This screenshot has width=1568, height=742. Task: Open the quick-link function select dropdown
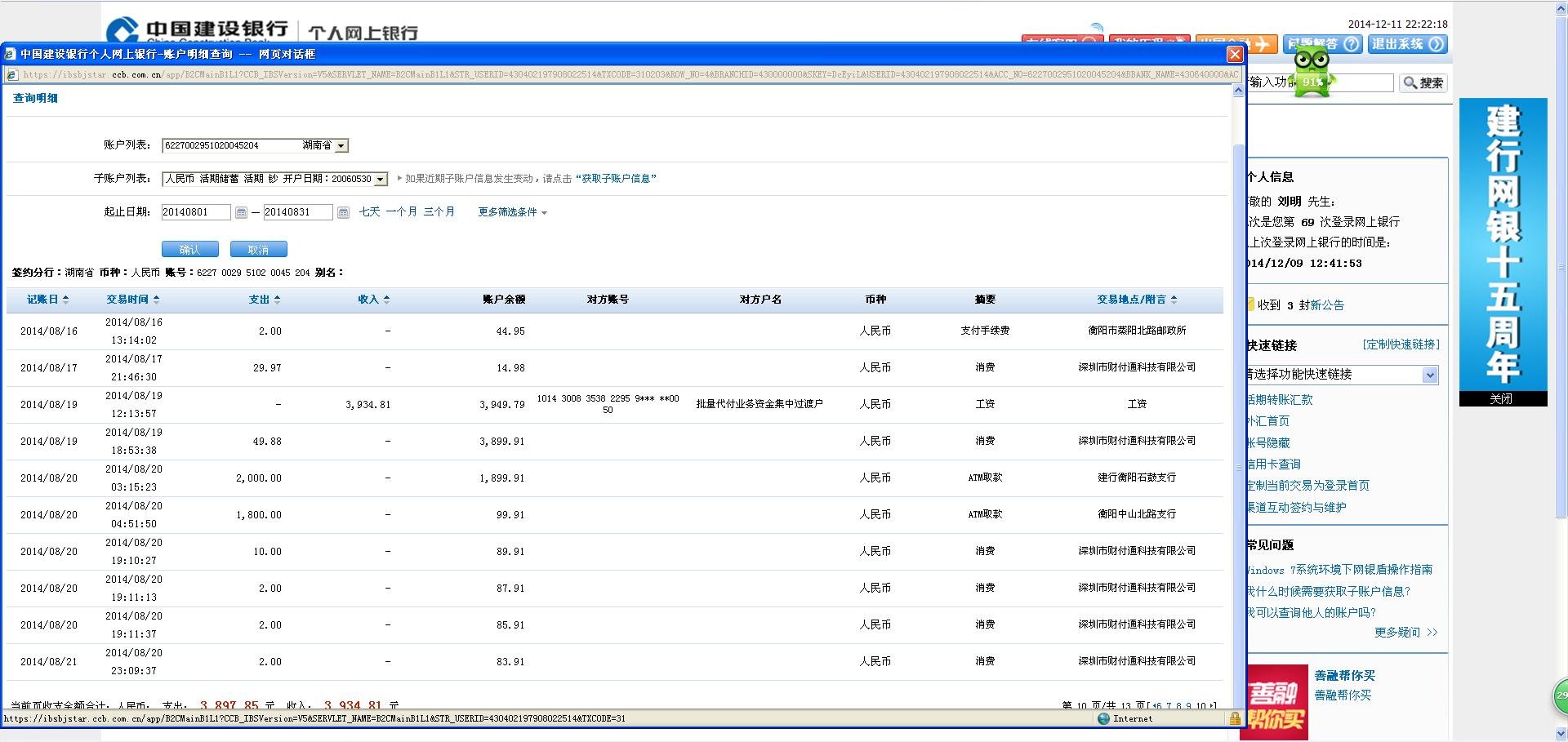click(x=1430, y=375)
